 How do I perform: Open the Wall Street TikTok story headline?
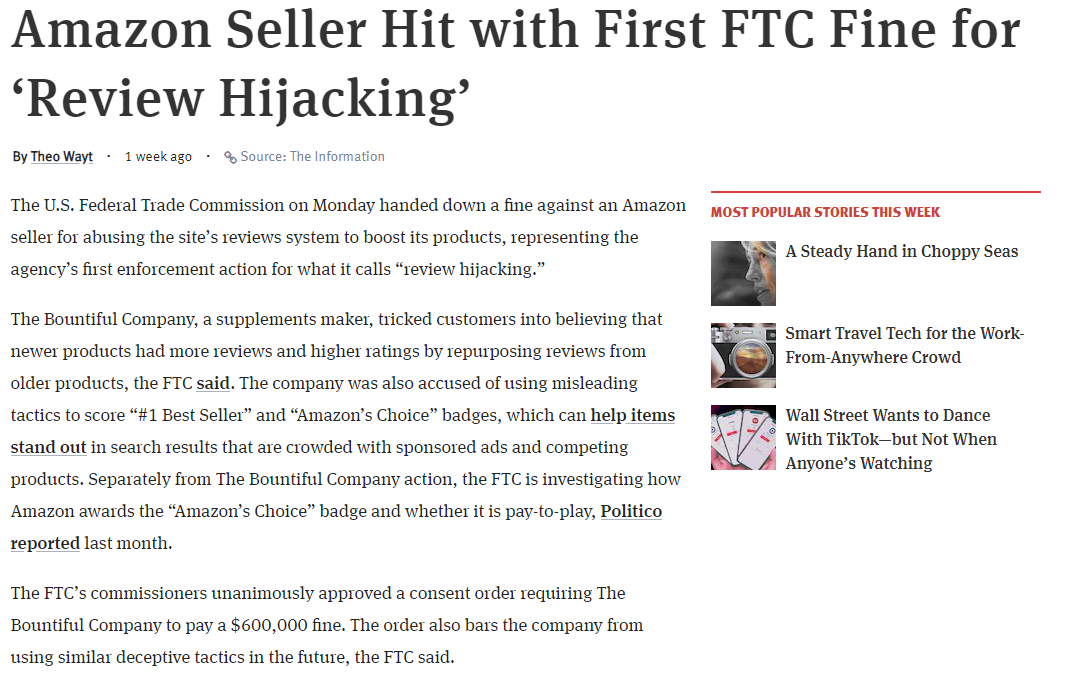point(891,439)
